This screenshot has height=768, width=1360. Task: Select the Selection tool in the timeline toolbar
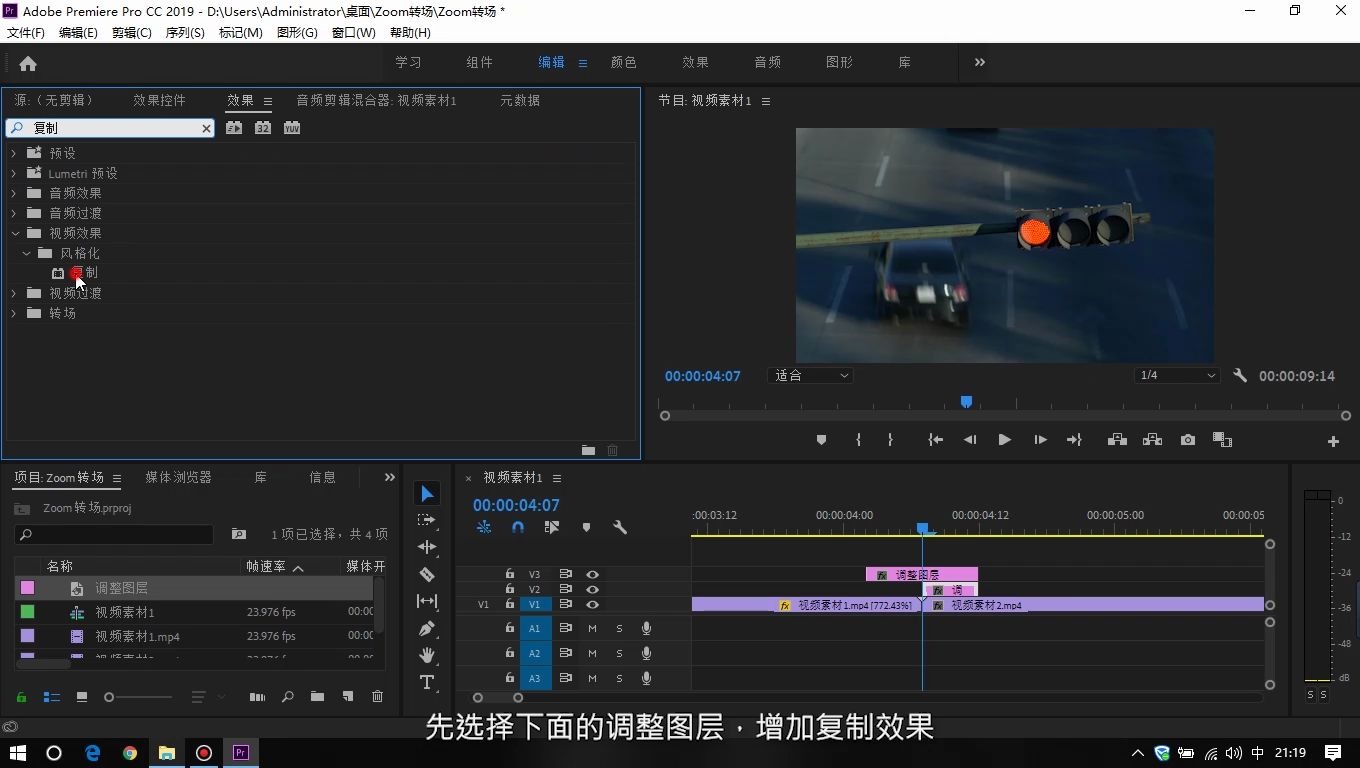(427, 492)
